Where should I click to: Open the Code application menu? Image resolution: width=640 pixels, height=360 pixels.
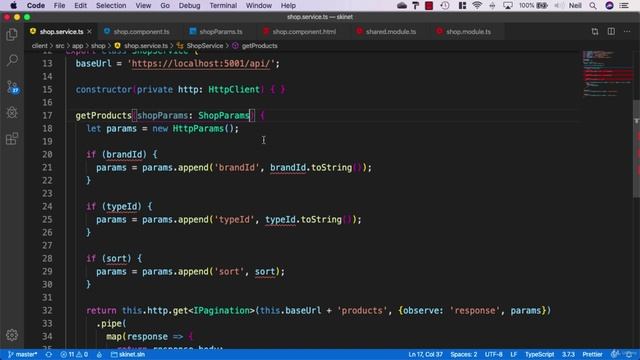pyautogui.click(x=36, y=5)
